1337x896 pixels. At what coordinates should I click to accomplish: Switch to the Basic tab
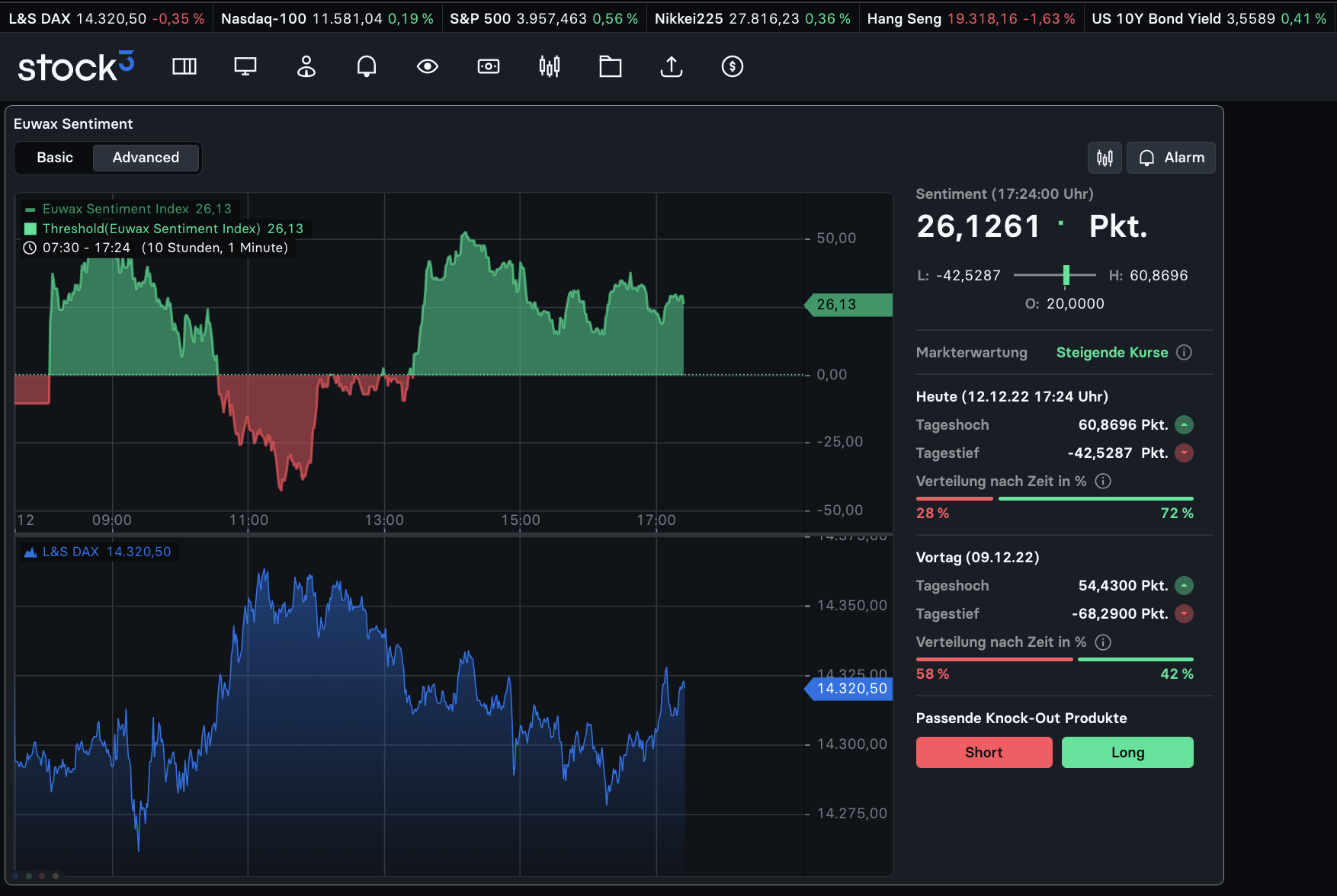point(55,158)
